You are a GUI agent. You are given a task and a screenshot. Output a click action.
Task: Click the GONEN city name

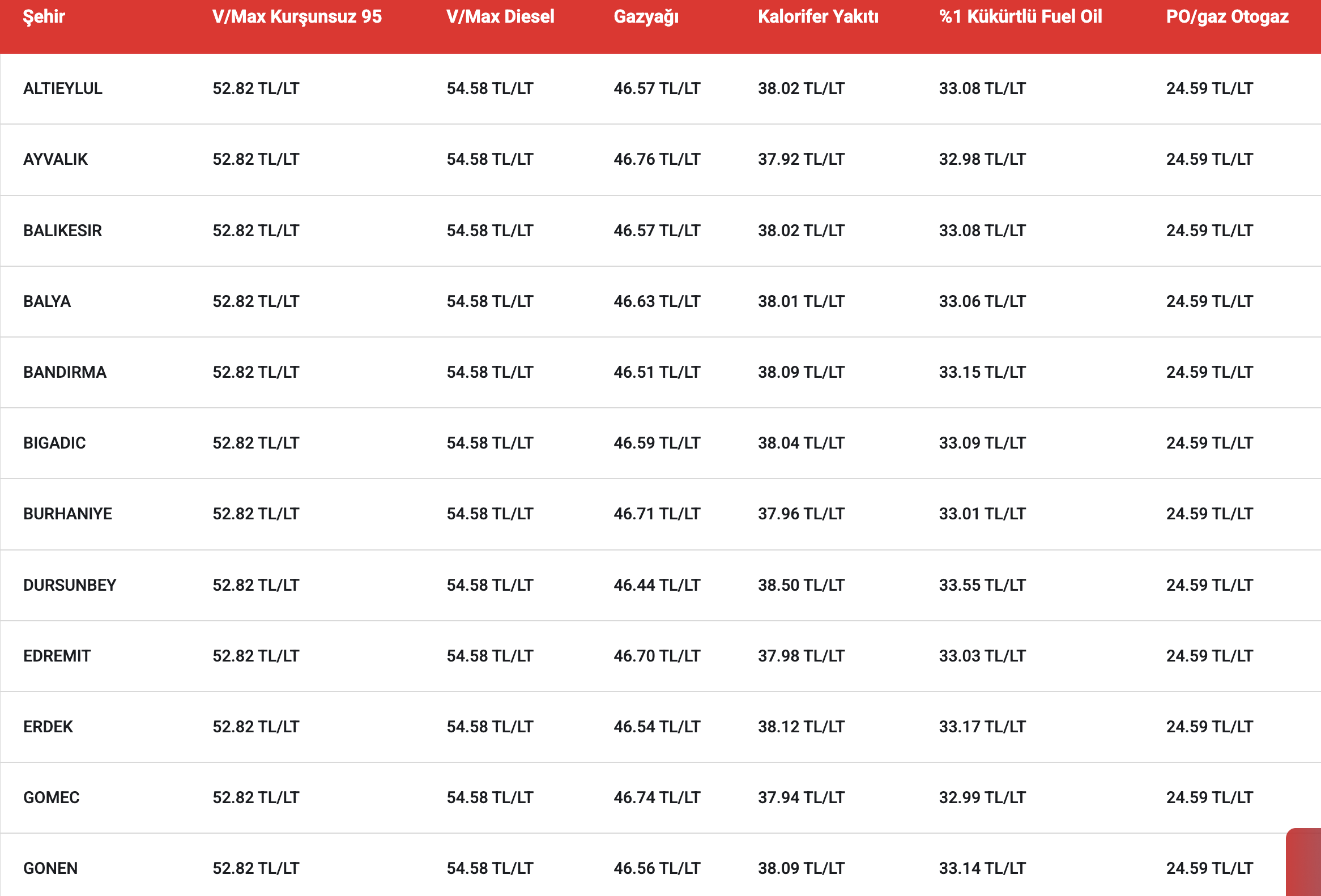click(x=50, y=868)
